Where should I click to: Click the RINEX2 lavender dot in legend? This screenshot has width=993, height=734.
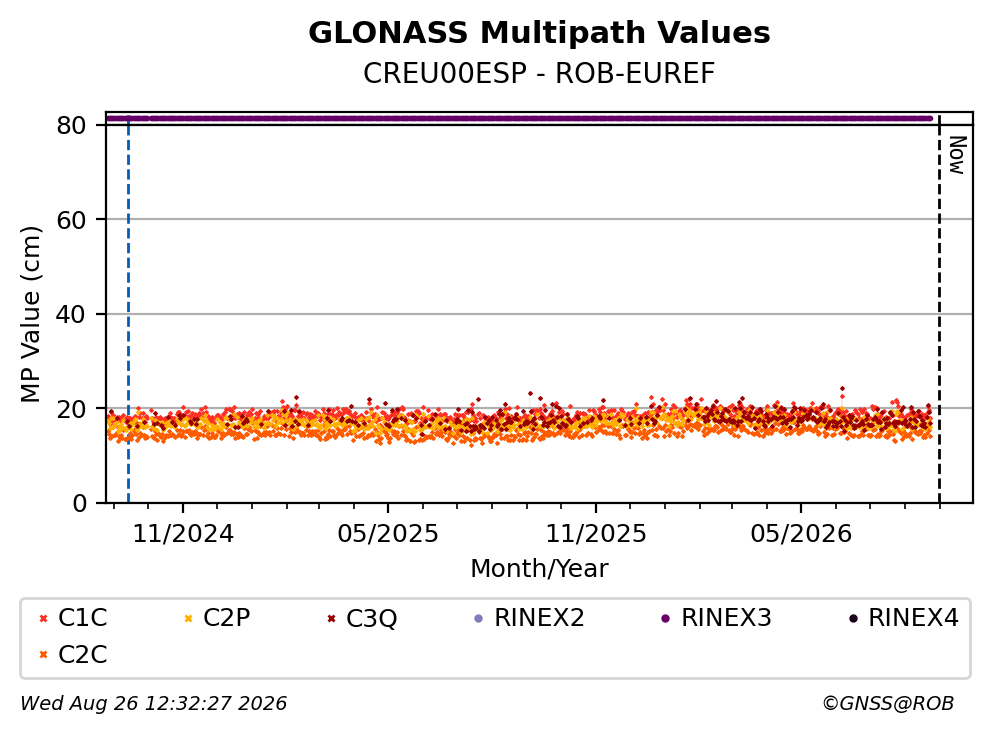click(x=479, y=619)
